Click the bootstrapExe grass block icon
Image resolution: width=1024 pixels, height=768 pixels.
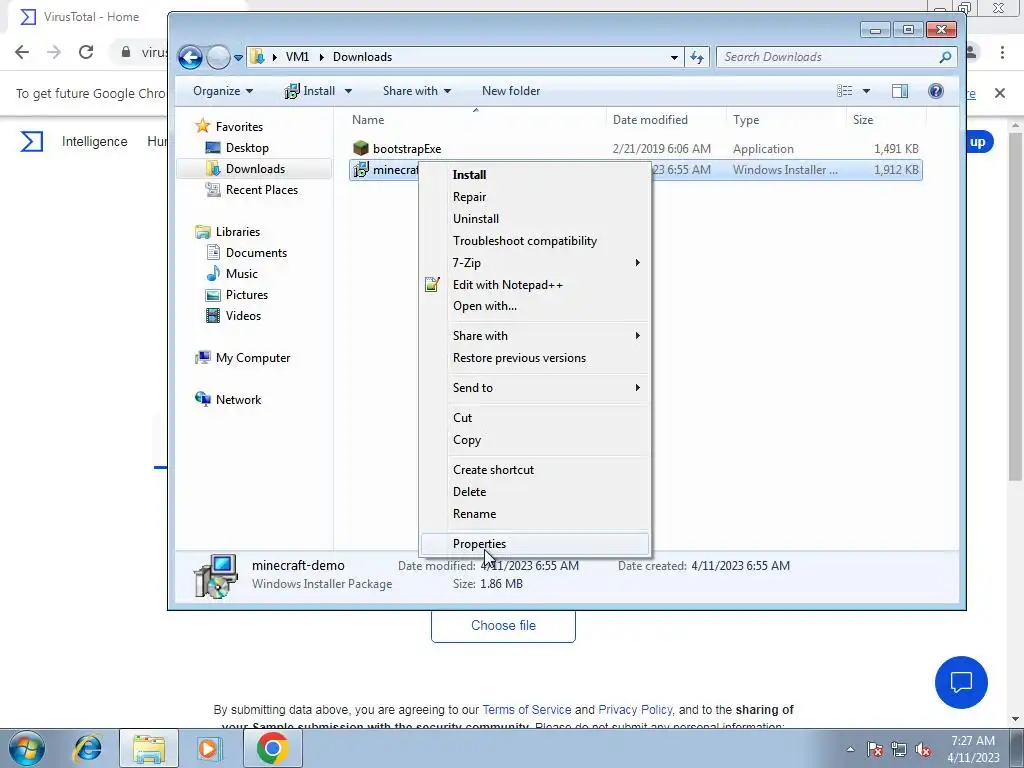(x=360, y=148)
